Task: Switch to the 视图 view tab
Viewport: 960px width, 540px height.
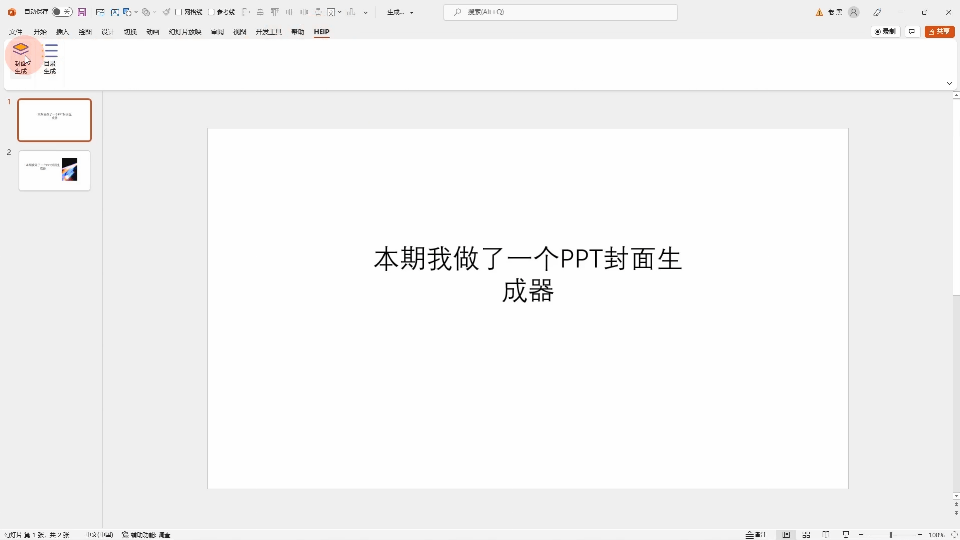Action: coord(240,32)
